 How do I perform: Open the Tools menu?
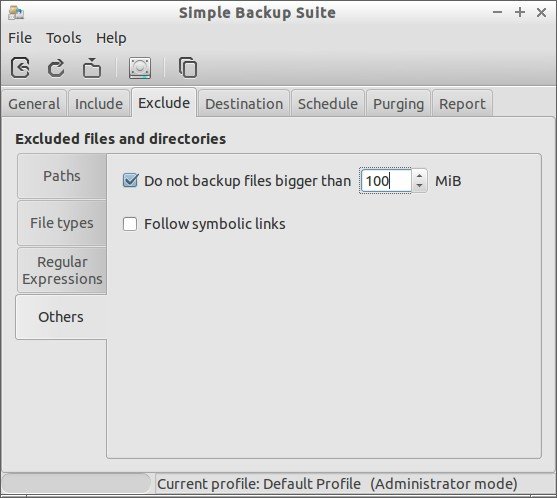64,38
